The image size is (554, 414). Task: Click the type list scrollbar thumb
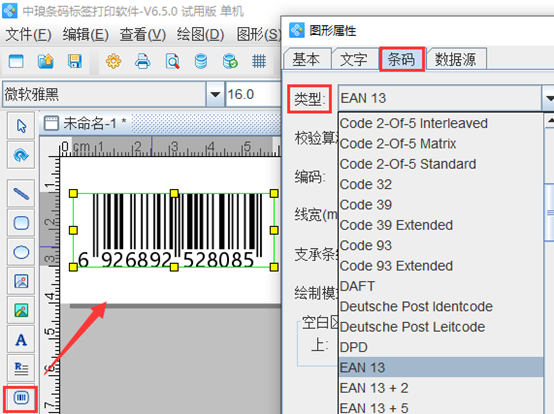coord(550,213)
